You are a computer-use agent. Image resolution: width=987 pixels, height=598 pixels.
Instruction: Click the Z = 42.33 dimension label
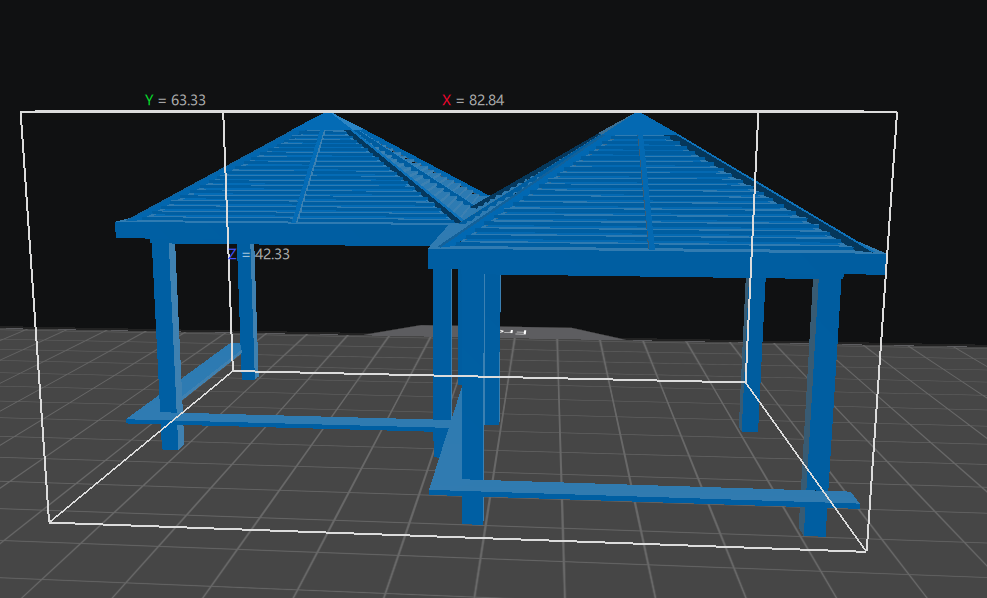click(259, 254)
